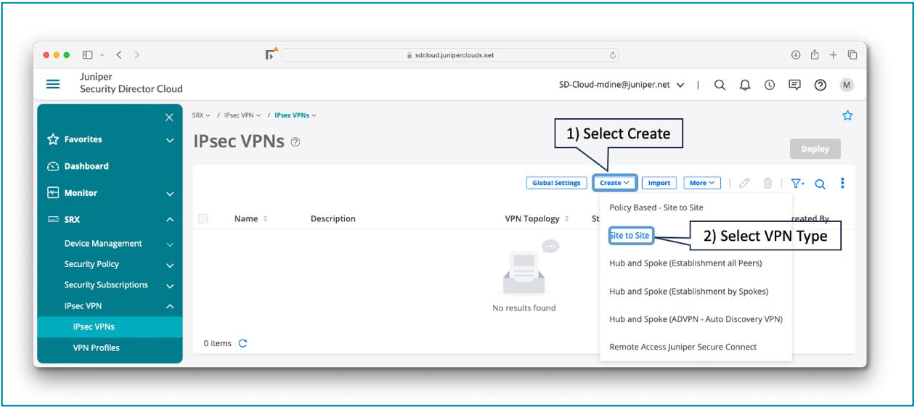Open the Create dropdown button
This screenshot has height=410, width=918.
(x=614, y=183)
